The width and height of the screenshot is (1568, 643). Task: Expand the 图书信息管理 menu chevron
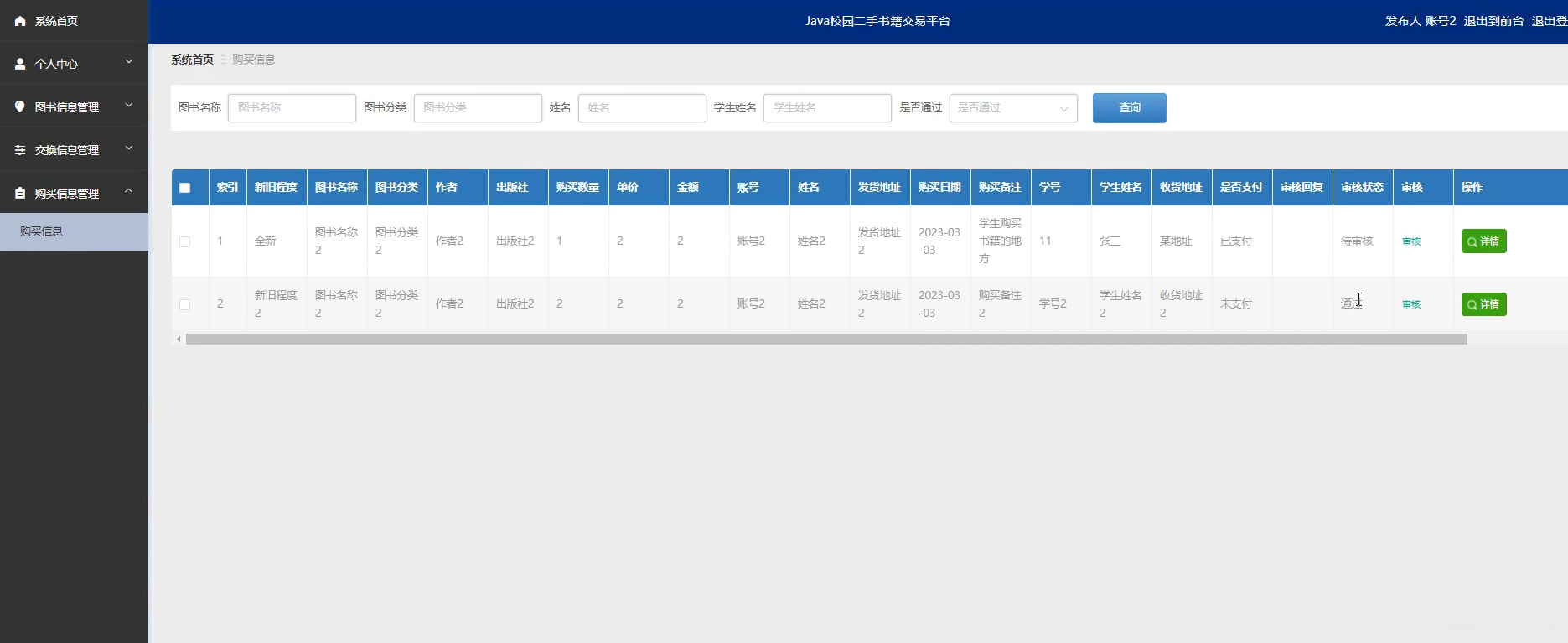coord(129,105)
